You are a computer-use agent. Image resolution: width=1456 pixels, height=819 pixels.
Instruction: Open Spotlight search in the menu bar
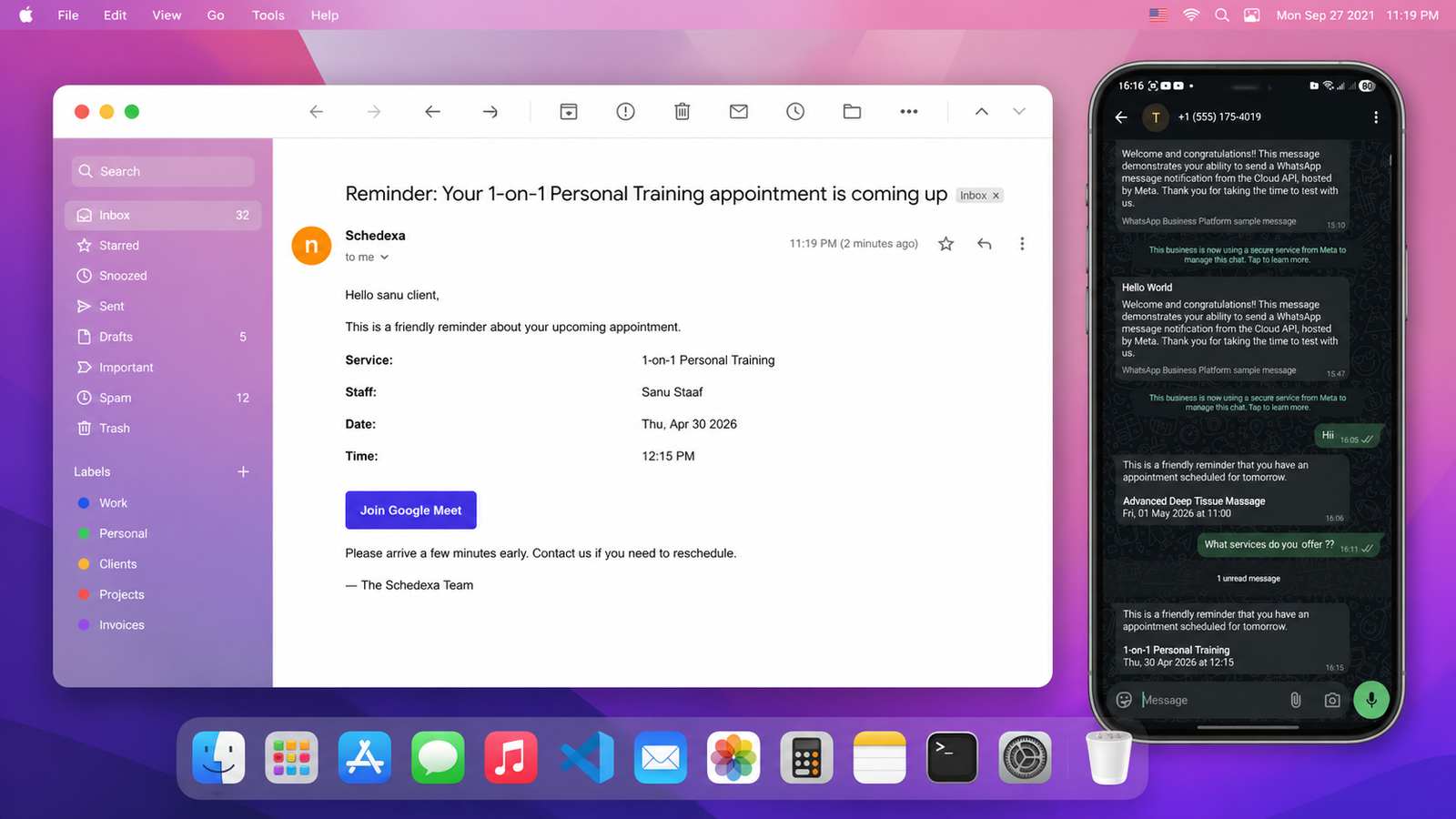point(1222,15)
